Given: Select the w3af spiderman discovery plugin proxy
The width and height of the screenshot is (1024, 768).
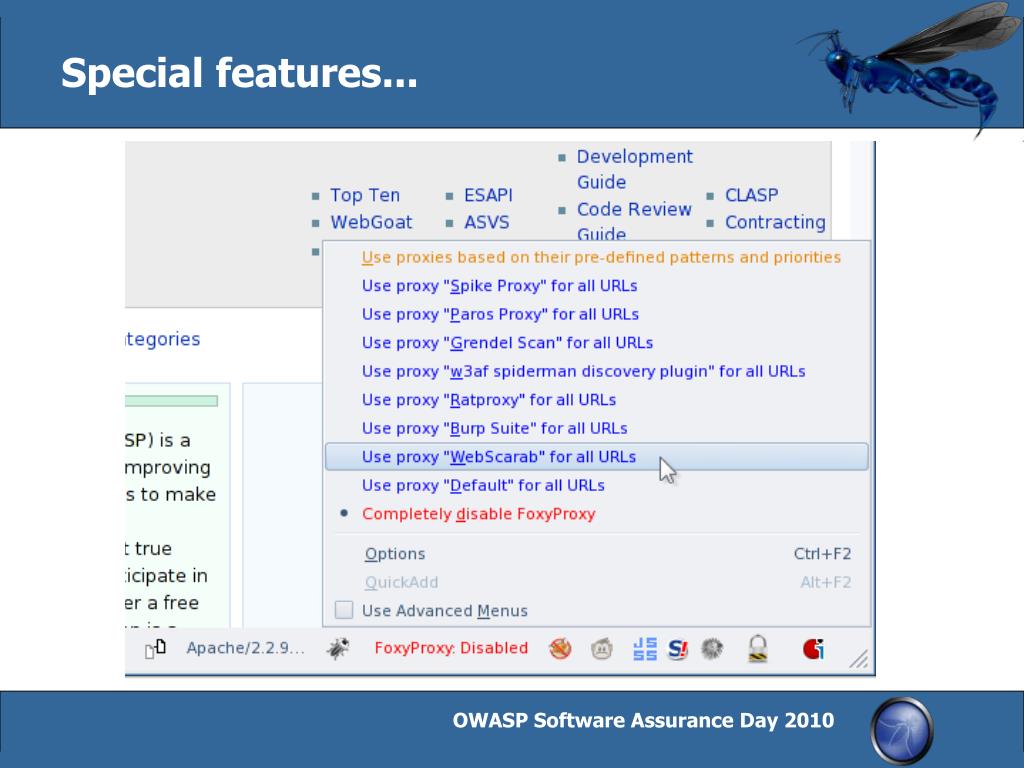Looking at the screenshot, I should tap(597, 372).
